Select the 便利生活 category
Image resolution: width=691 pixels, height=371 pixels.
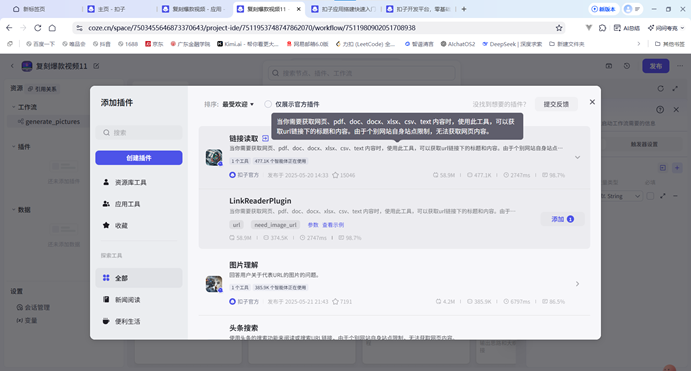click(139, 321)
